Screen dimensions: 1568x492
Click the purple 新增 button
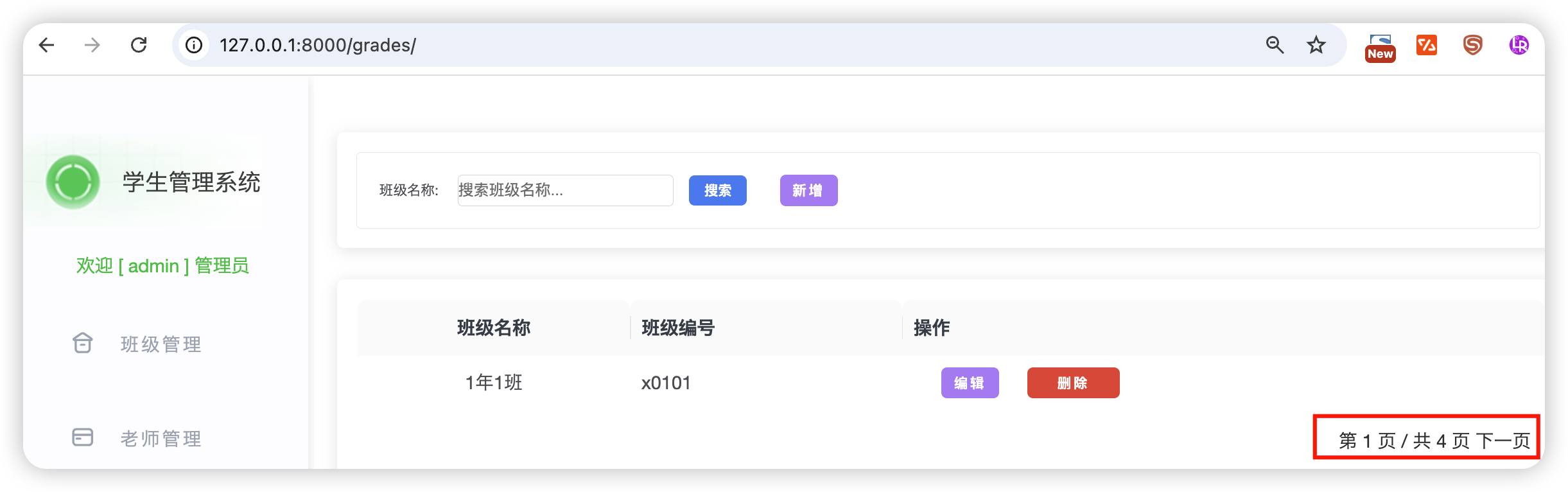pyautogui.click(x=808, y=190)
